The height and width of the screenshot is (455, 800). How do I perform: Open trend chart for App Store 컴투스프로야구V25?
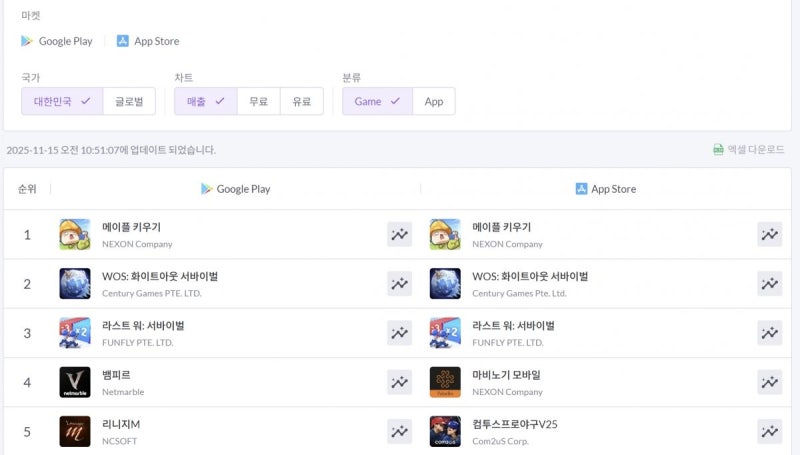point(769,431)
